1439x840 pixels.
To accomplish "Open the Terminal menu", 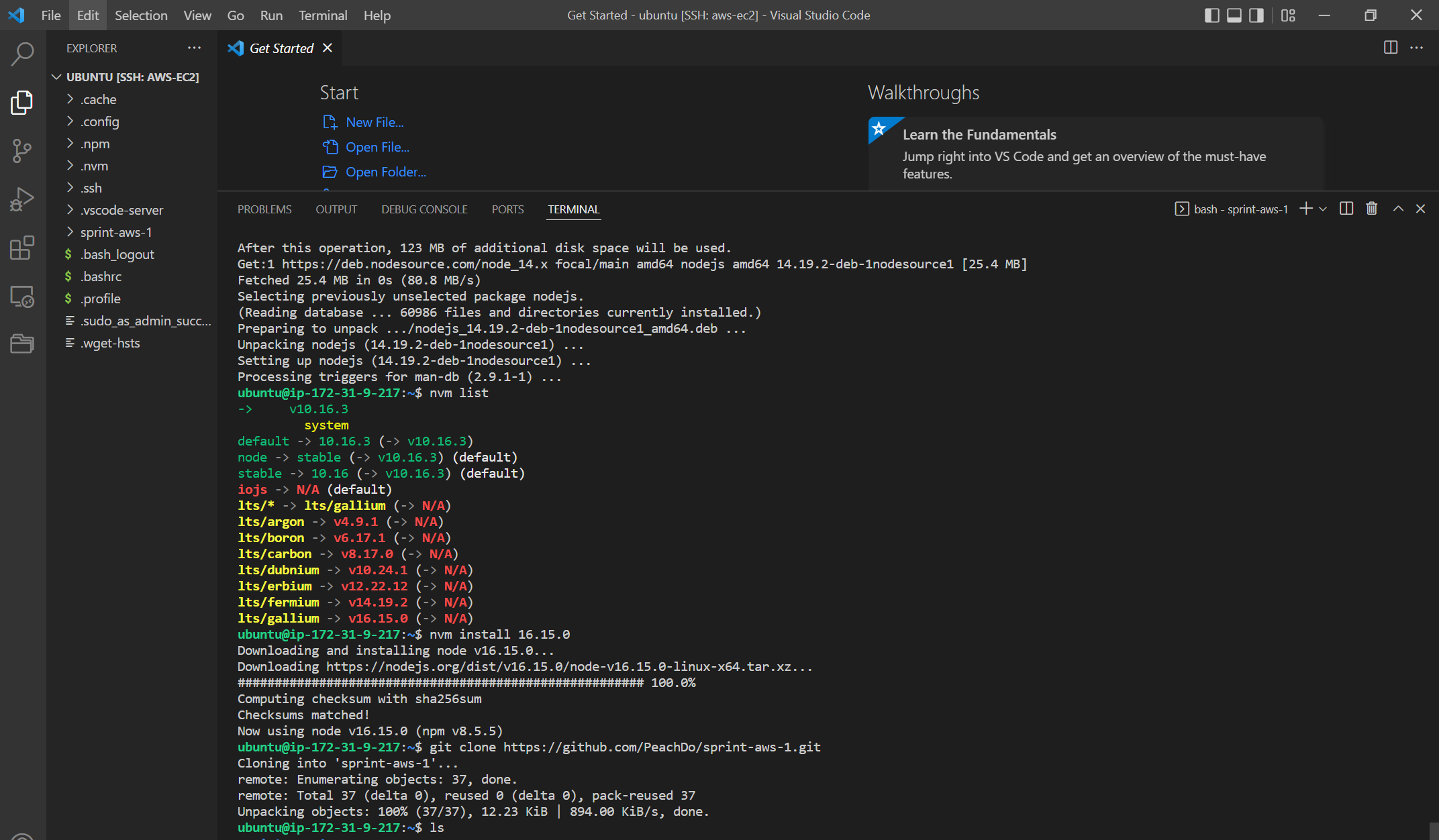I will [323, 15].
